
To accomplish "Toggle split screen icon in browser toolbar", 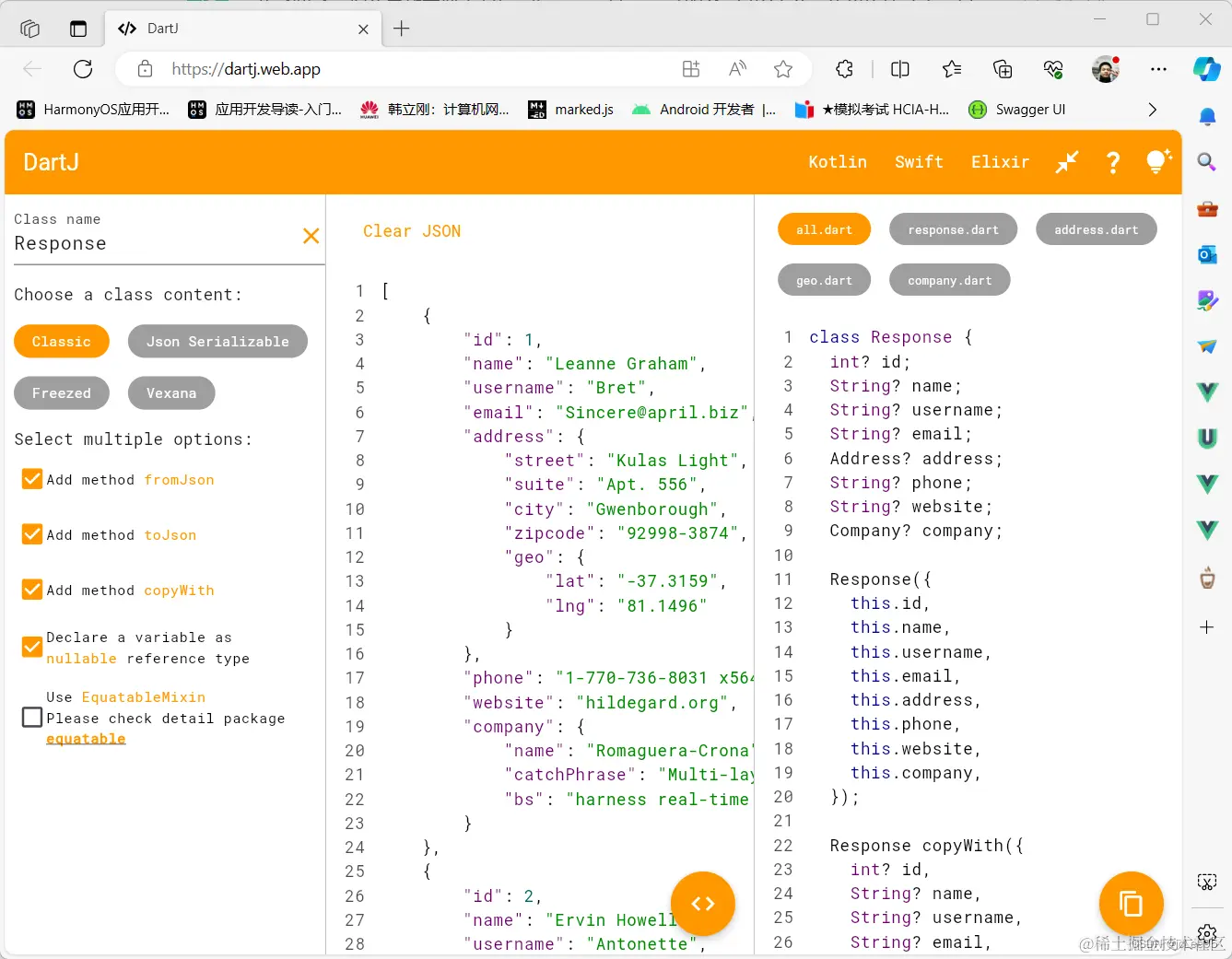I will [x=900, y=69].
